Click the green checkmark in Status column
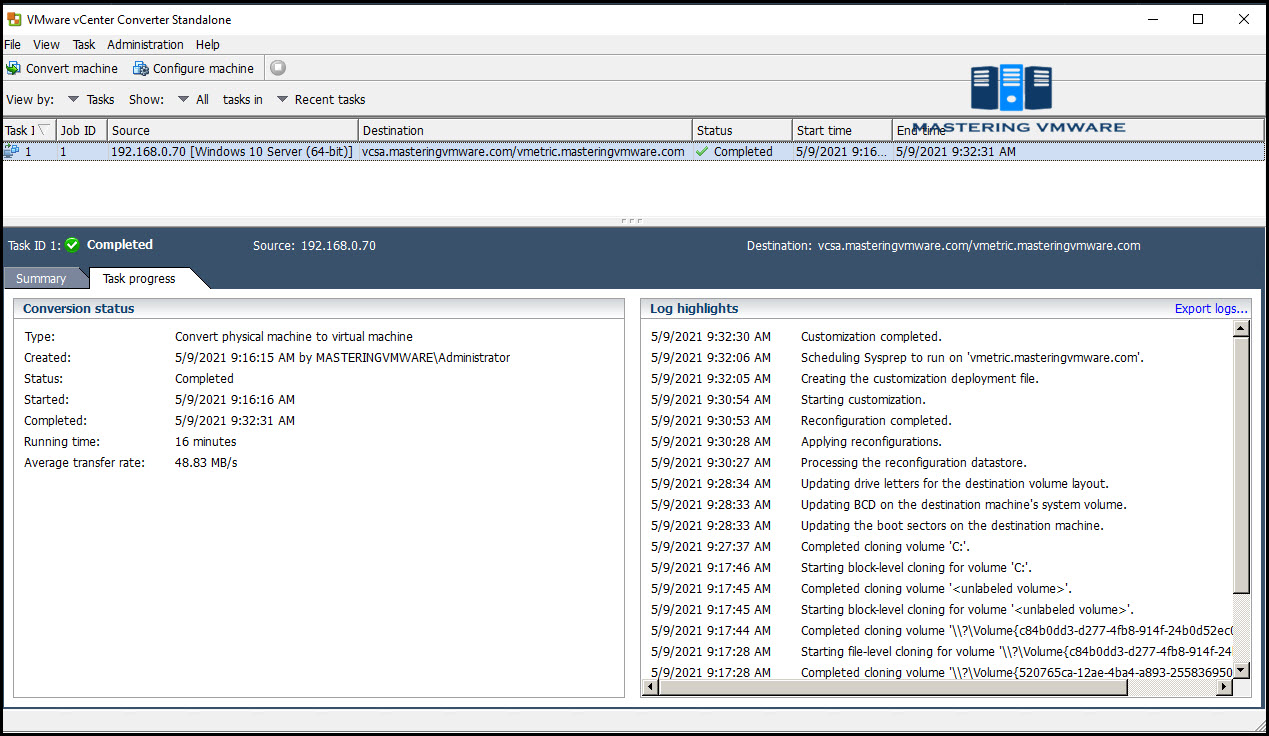 702,152
